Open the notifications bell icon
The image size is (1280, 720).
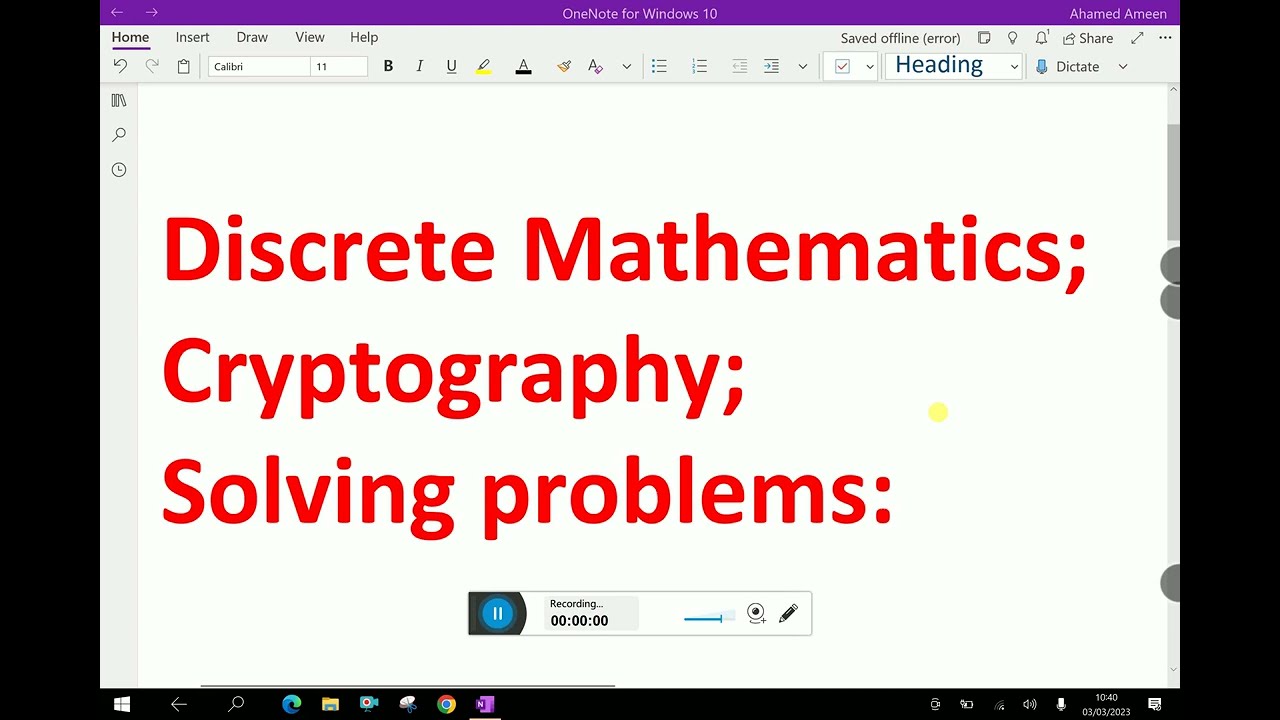tap(1041, 38)
